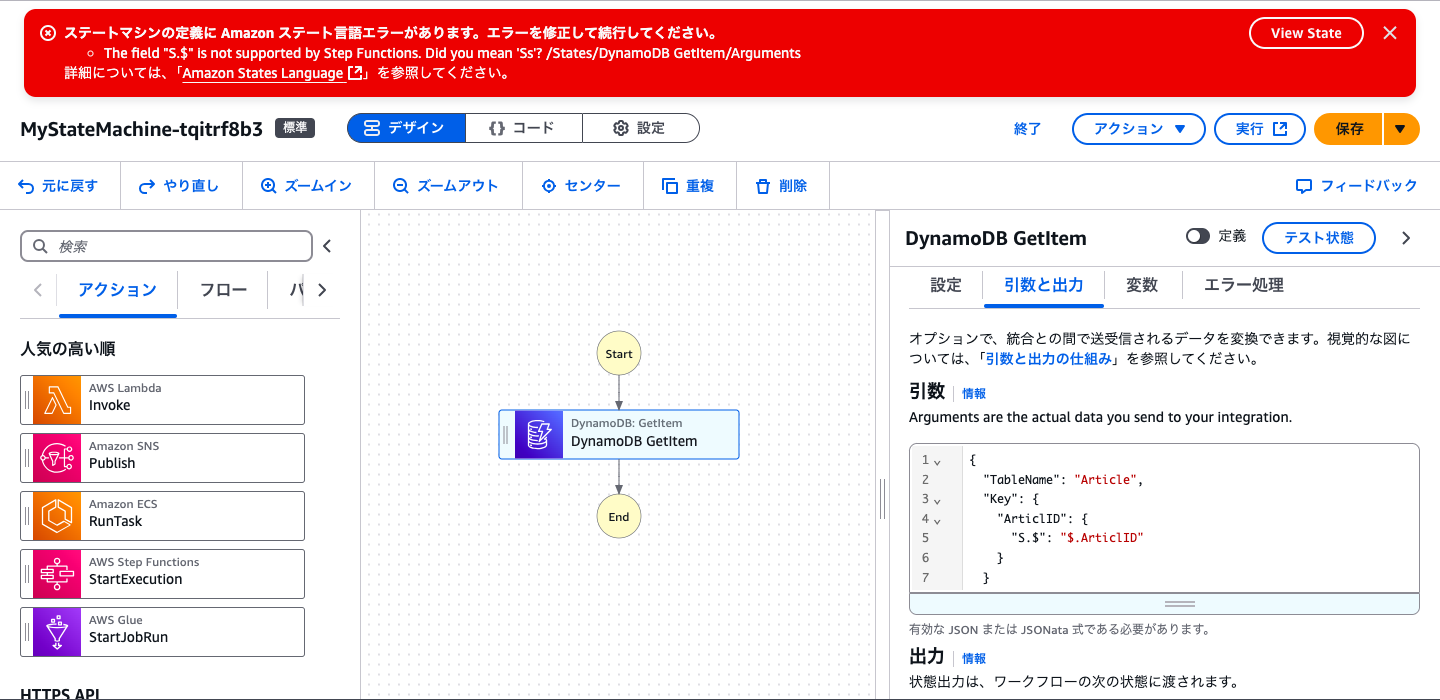
Task: Click the vertical splitter handle beside inspector
Action: tap(883, 498)
